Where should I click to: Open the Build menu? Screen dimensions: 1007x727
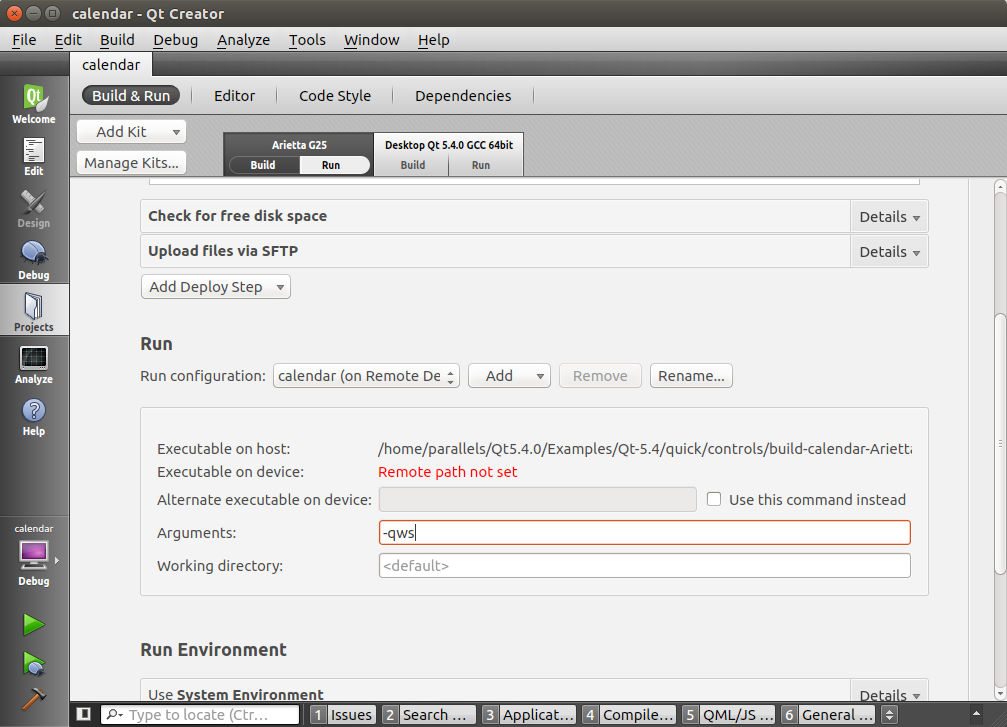(x=118, y=40)
